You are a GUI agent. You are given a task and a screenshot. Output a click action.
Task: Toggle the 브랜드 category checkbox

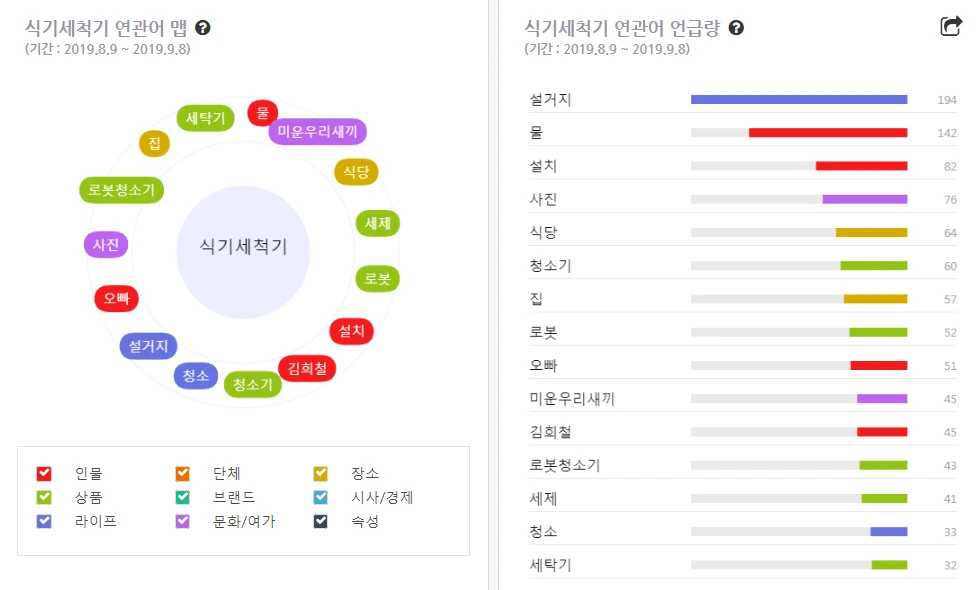tap(183, 497)
